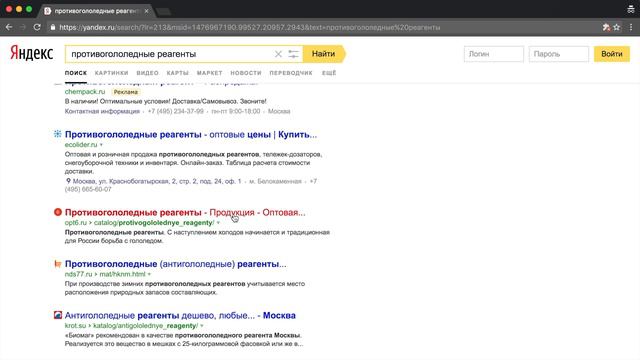Switch to the Видео tab
This screenshot has width=640, height=360.
pyautogui.click(x=147, y=73)
